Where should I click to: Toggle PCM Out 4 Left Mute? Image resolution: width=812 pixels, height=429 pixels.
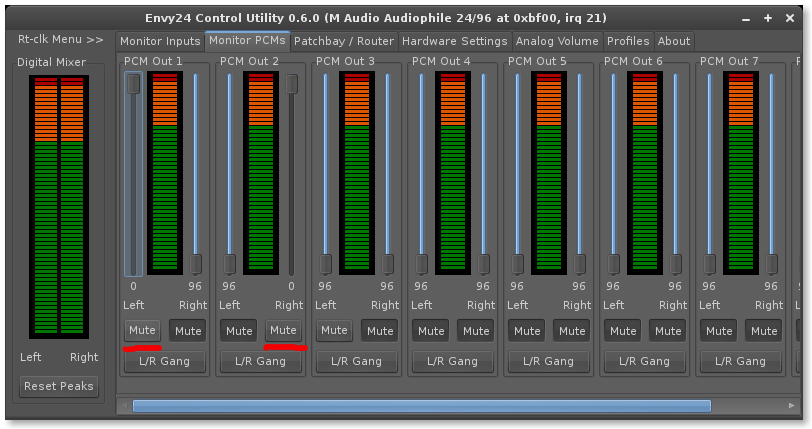coord(431,331)
